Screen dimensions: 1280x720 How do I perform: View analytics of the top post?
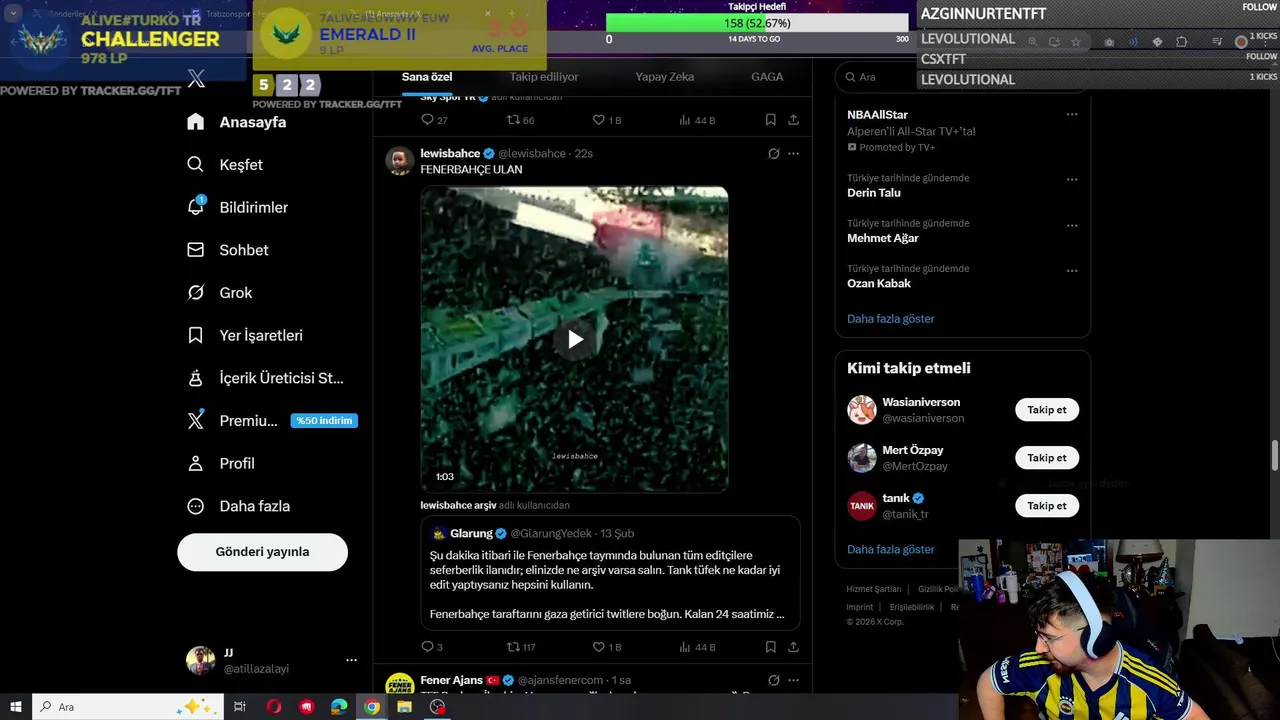click(x=697, y=120)
